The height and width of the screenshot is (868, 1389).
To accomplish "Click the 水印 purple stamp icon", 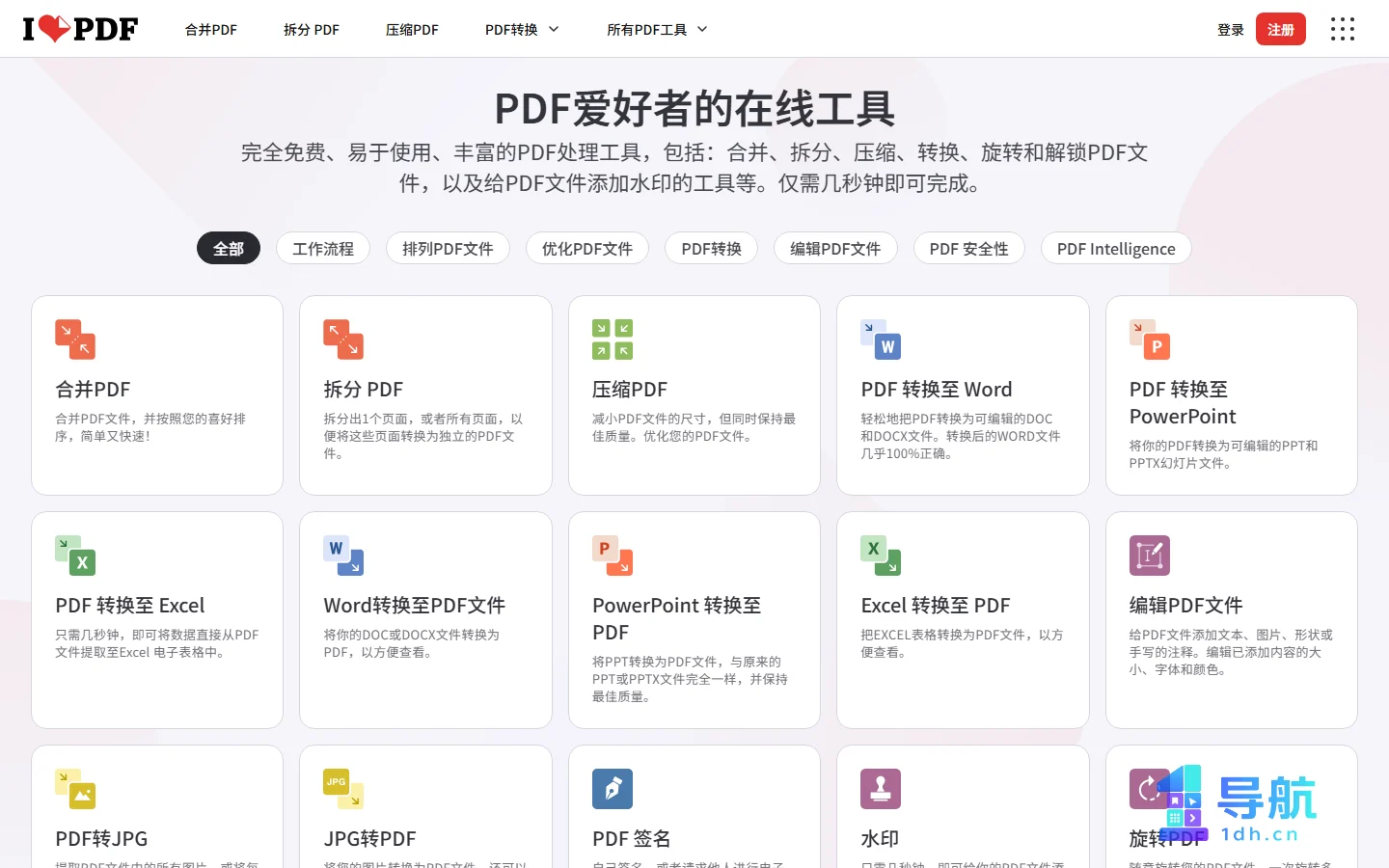I will (881, 789).
